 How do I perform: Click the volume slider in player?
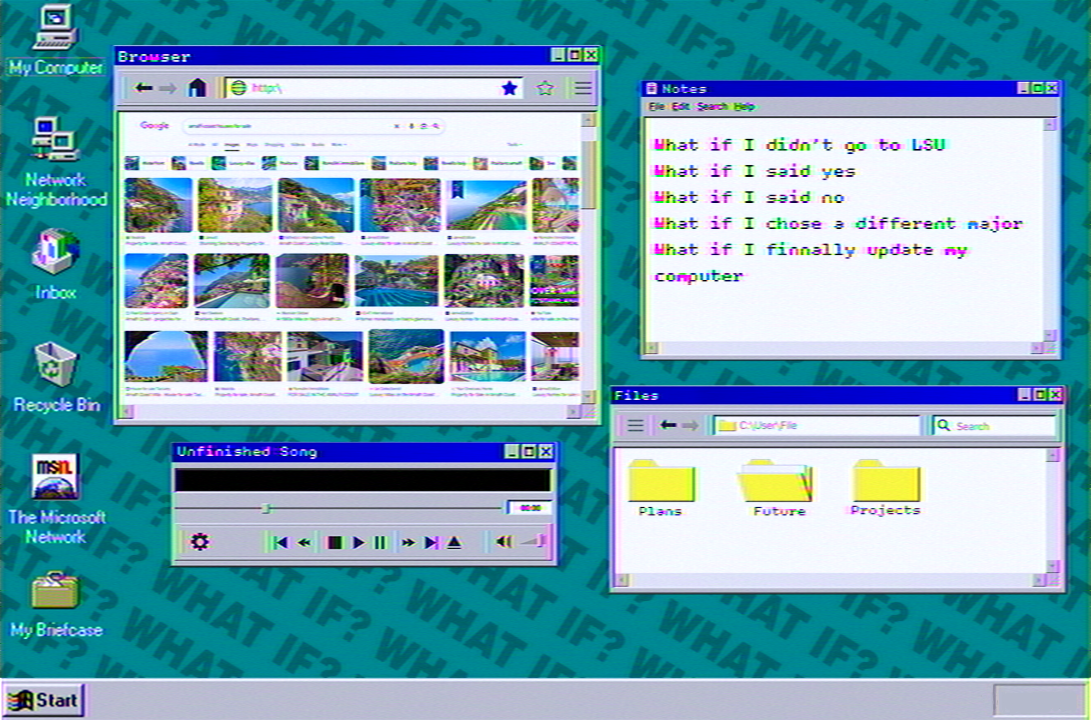[534, 541]
